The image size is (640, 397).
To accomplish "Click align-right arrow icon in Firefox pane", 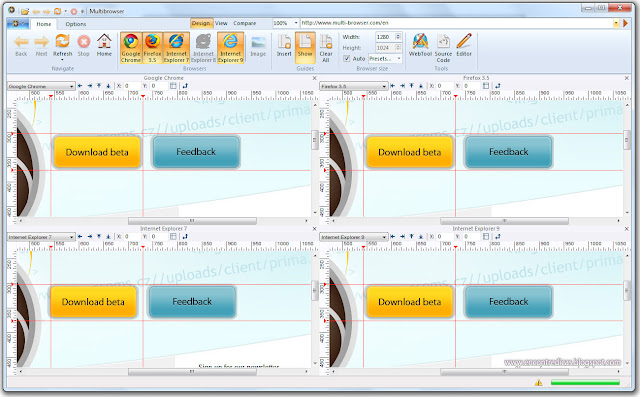I will coord(402,86).
